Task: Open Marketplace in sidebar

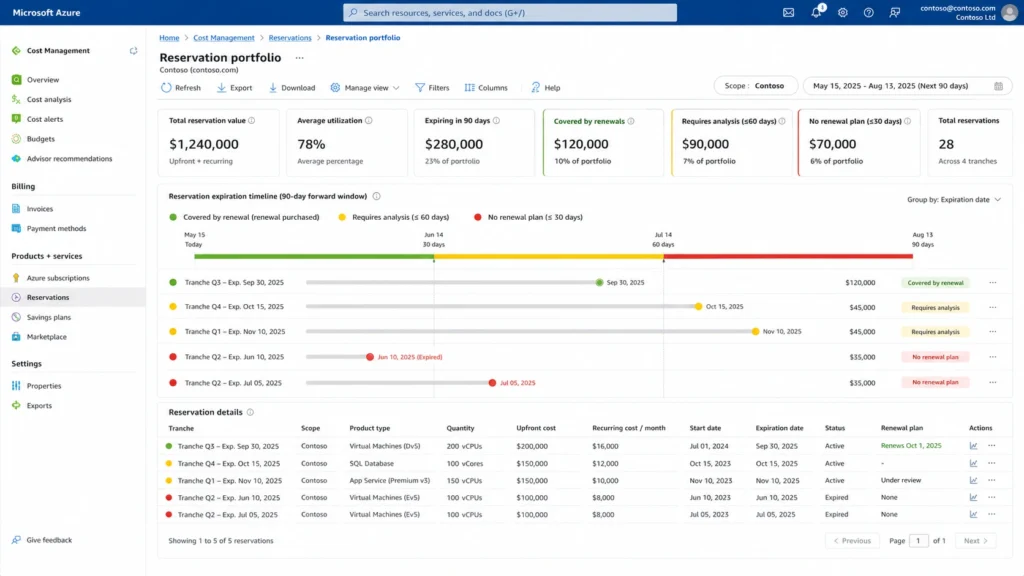Action: (46, 337)
